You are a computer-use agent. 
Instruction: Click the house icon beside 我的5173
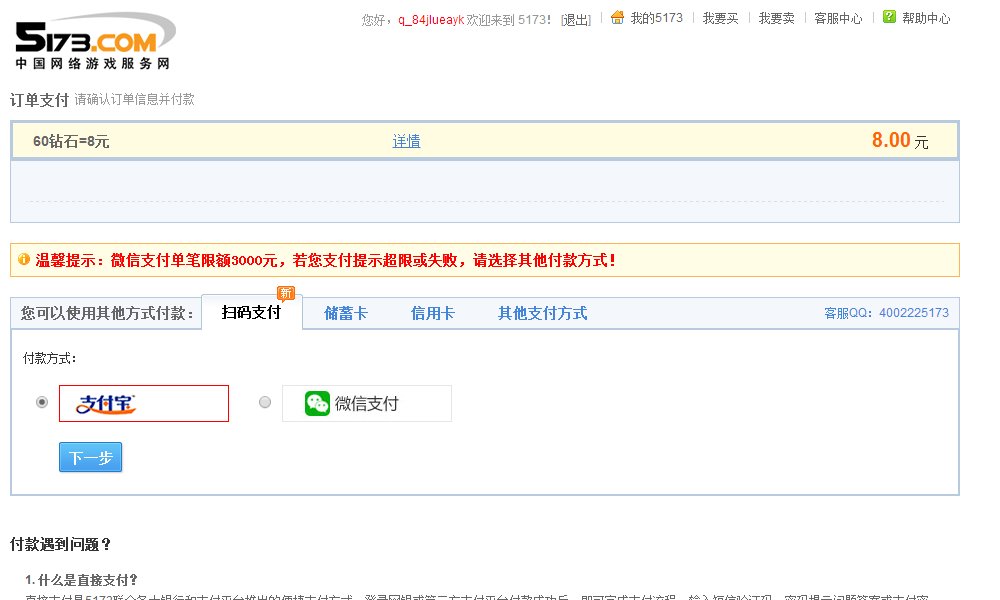point(617,17)
